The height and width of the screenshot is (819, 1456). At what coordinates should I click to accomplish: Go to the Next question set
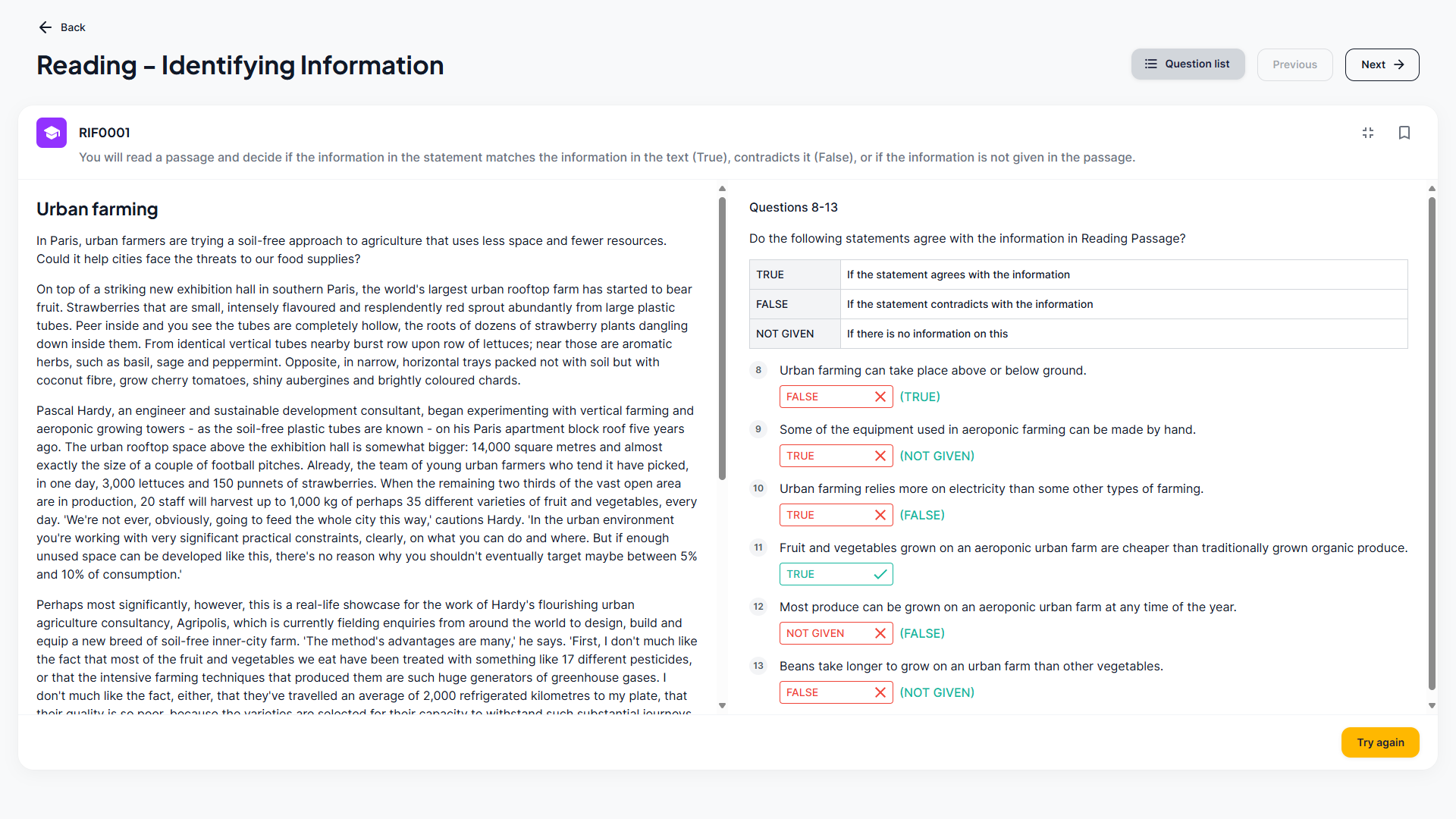pos(1382,64)
